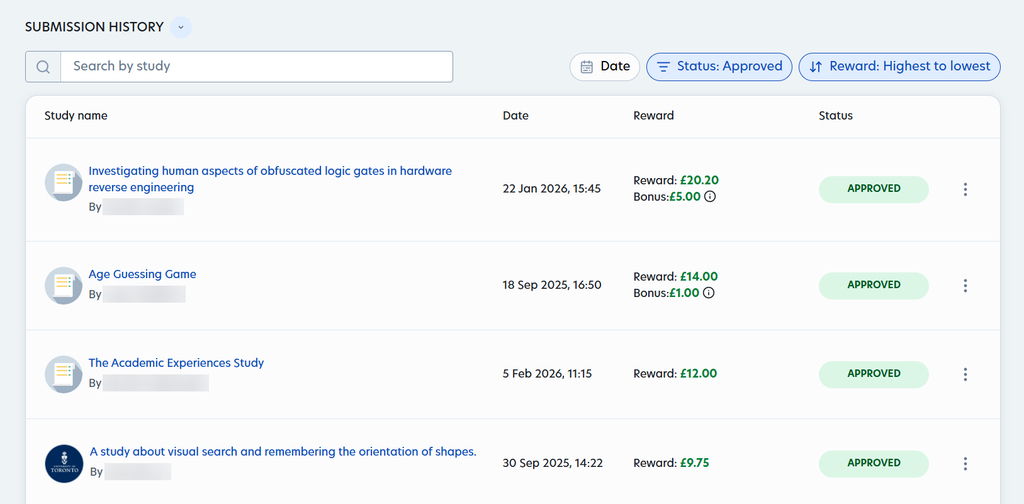Click document icon of obfuscated logic gates study
This screenshot has width=1024, height=504.
[63, 182]
